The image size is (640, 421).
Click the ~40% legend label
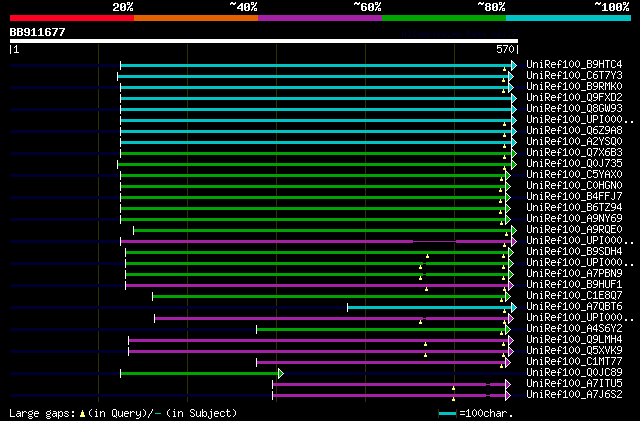243,7
